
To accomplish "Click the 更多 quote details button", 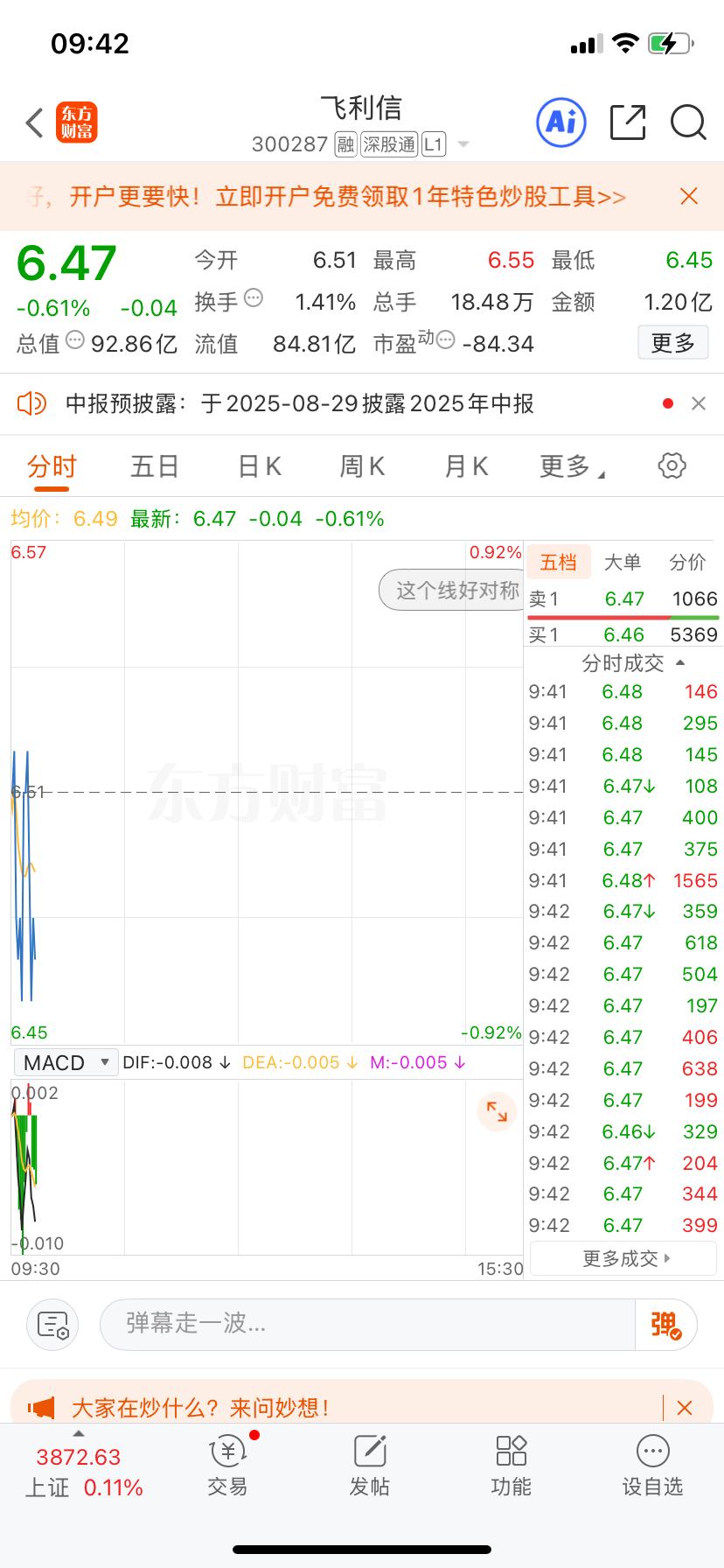I will [x=672, y=343].
